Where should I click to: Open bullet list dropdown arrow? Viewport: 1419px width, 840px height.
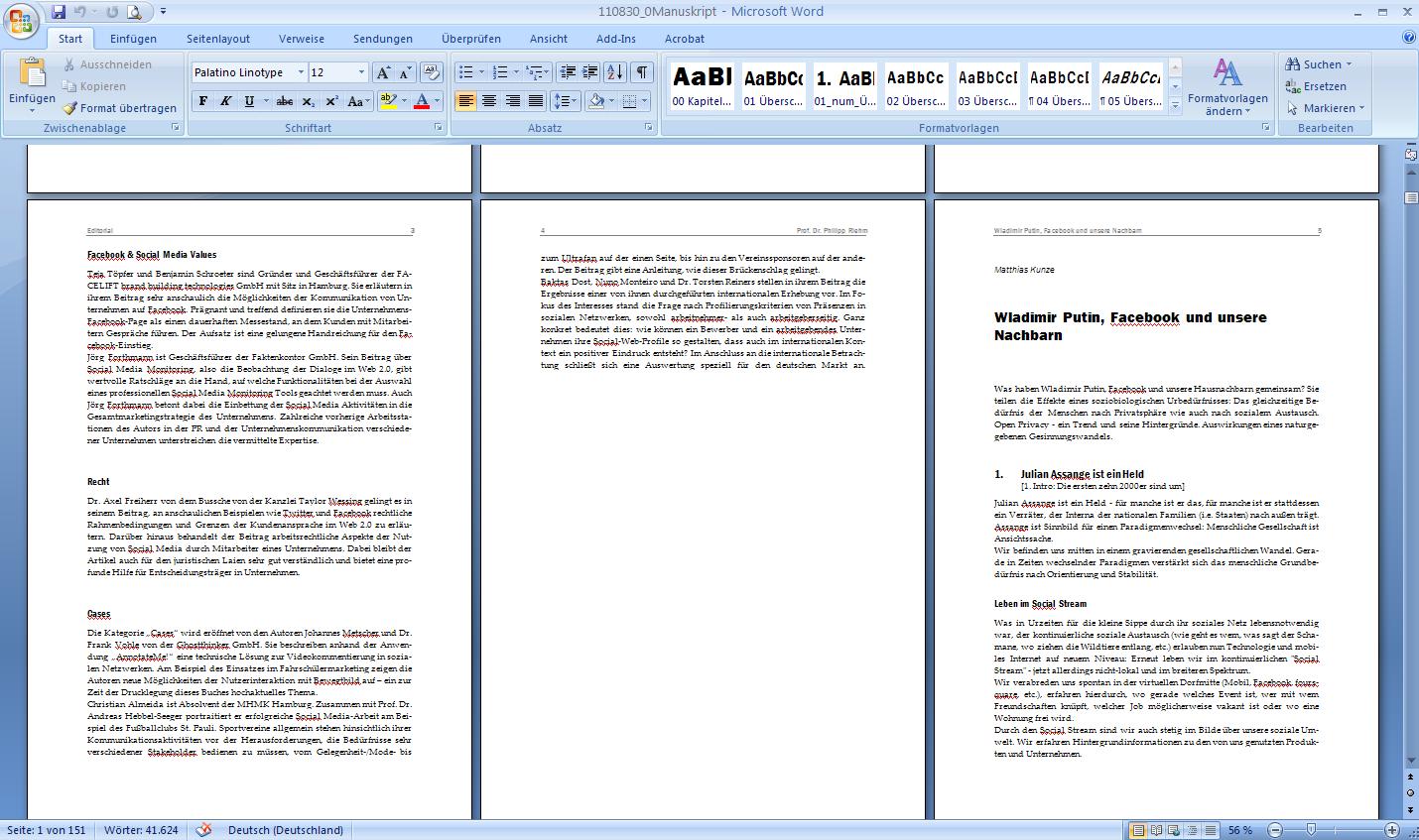481,72
